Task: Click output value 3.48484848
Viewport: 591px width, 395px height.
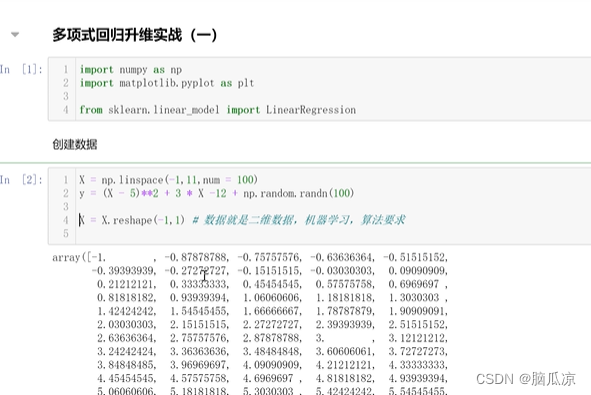Action: click(x=272, y=352)
